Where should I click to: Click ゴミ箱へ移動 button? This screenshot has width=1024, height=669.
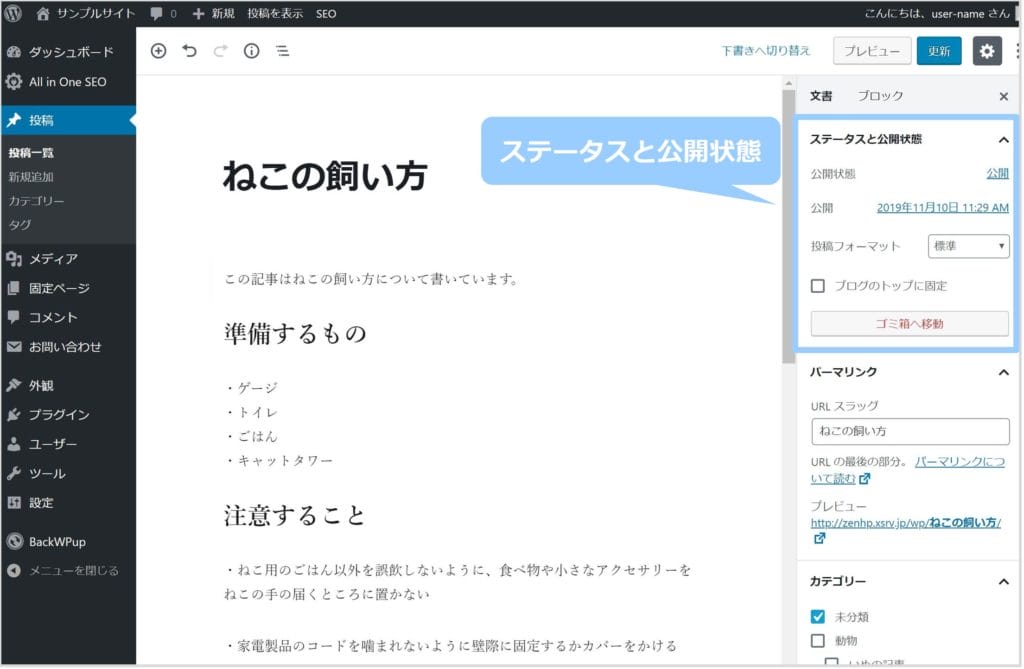coord(909,324)
